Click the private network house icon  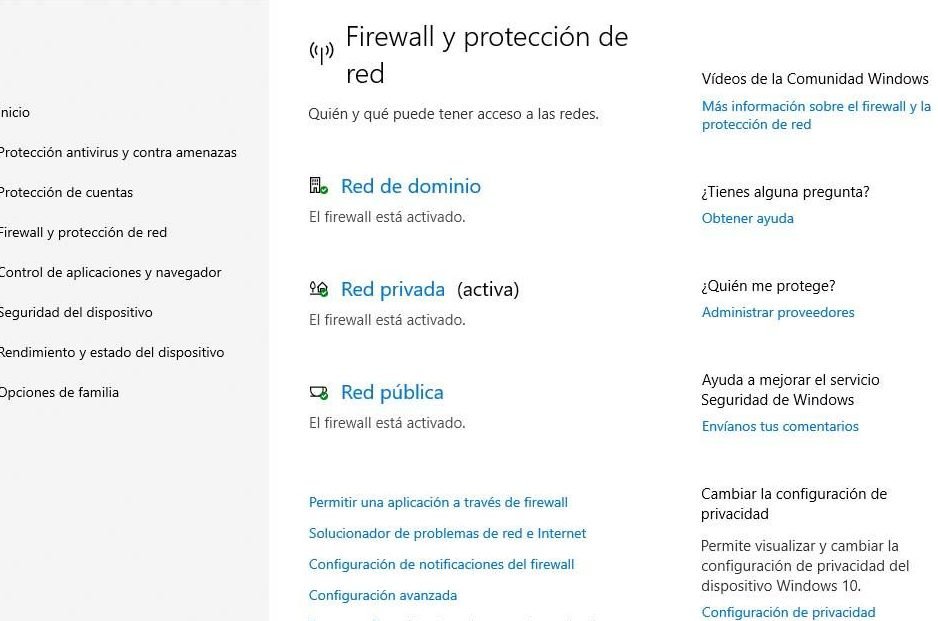point(318,289)
